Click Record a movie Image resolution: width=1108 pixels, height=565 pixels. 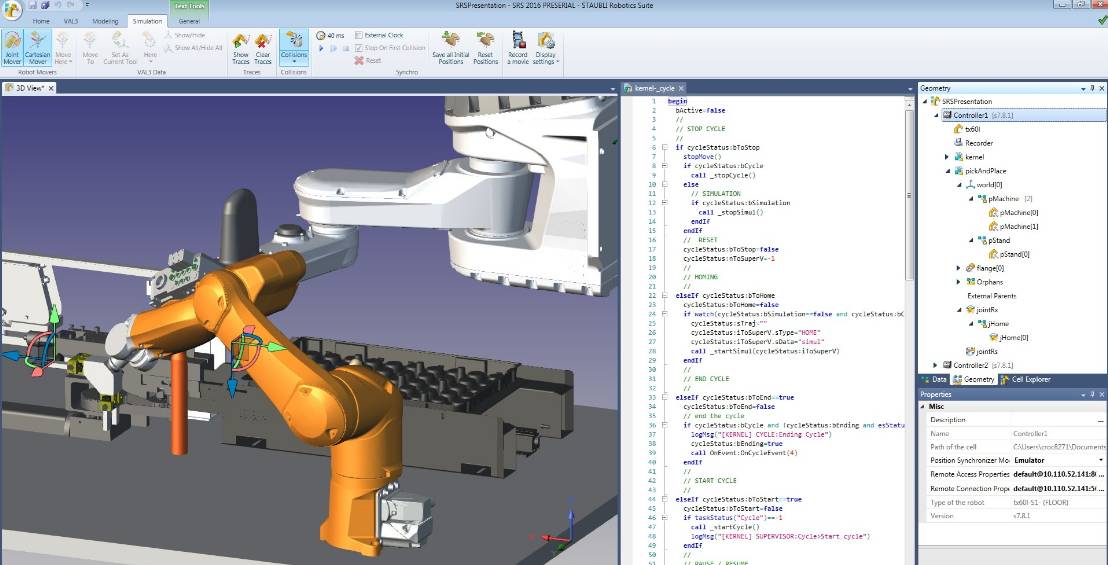coord(518,48)
